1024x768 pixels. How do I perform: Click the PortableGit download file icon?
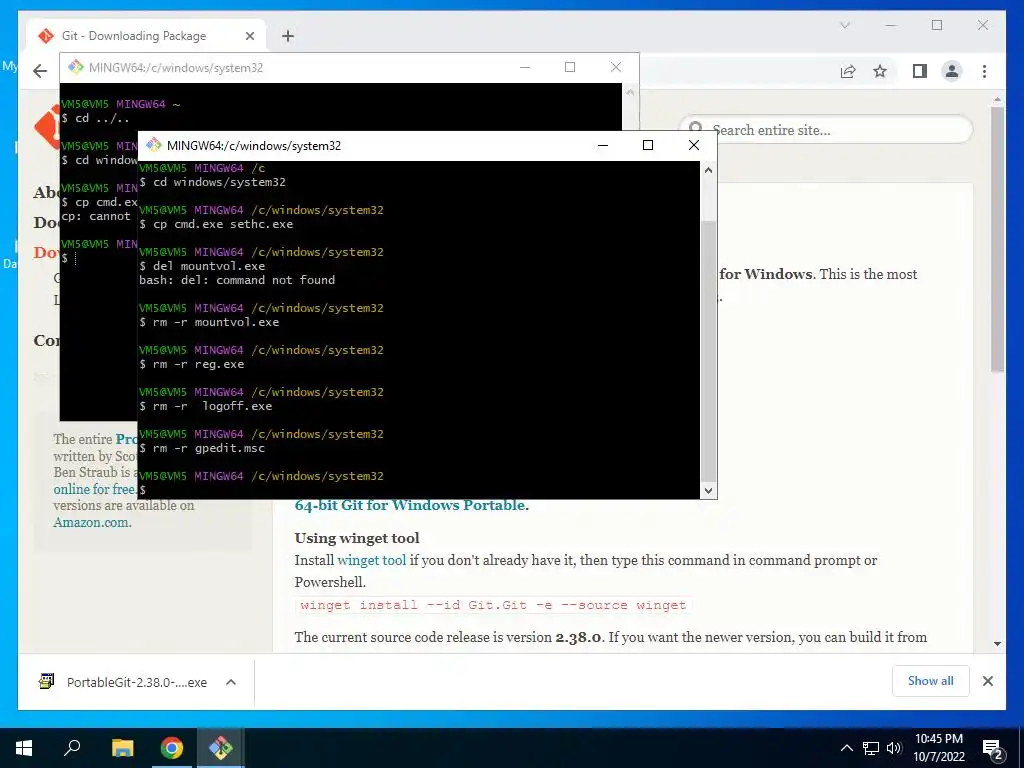[46, 682]
